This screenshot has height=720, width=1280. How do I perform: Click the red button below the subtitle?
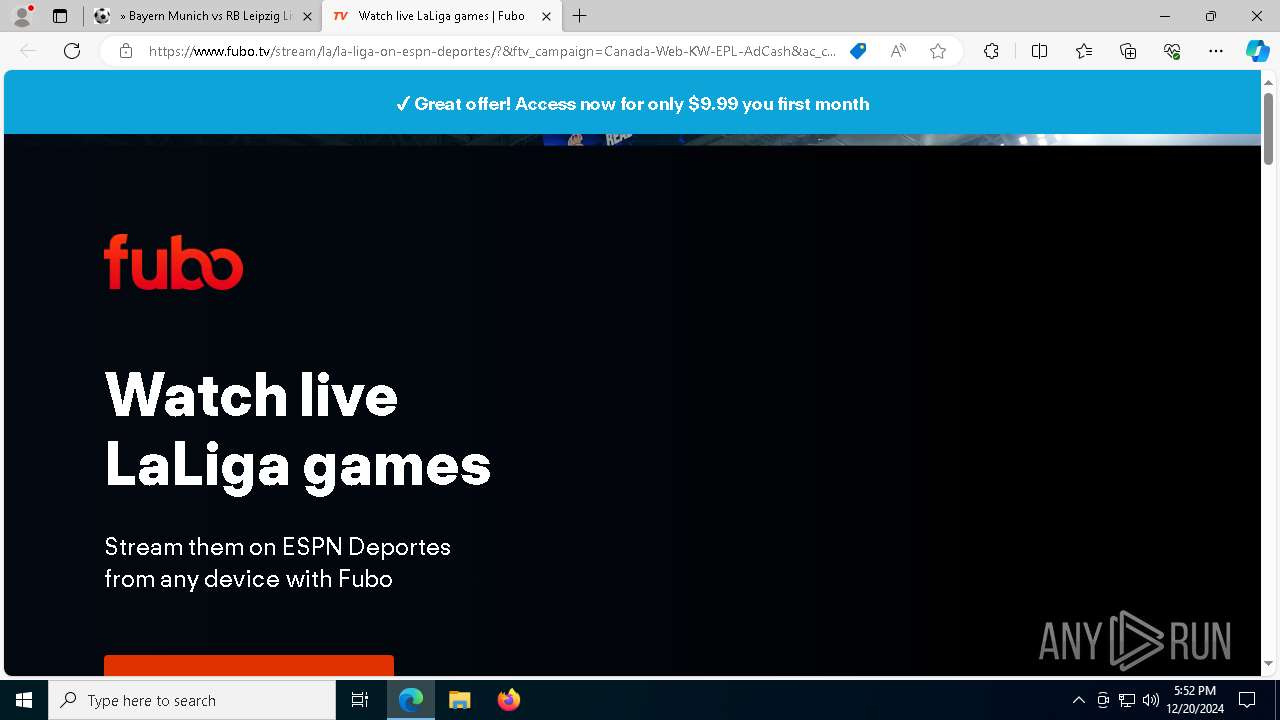249,666
